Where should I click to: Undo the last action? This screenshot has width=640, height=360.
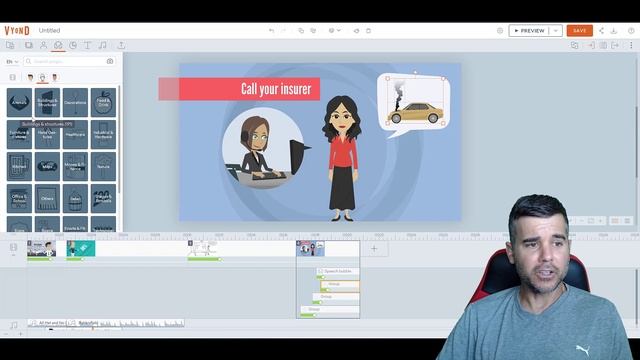coord(271,31)
